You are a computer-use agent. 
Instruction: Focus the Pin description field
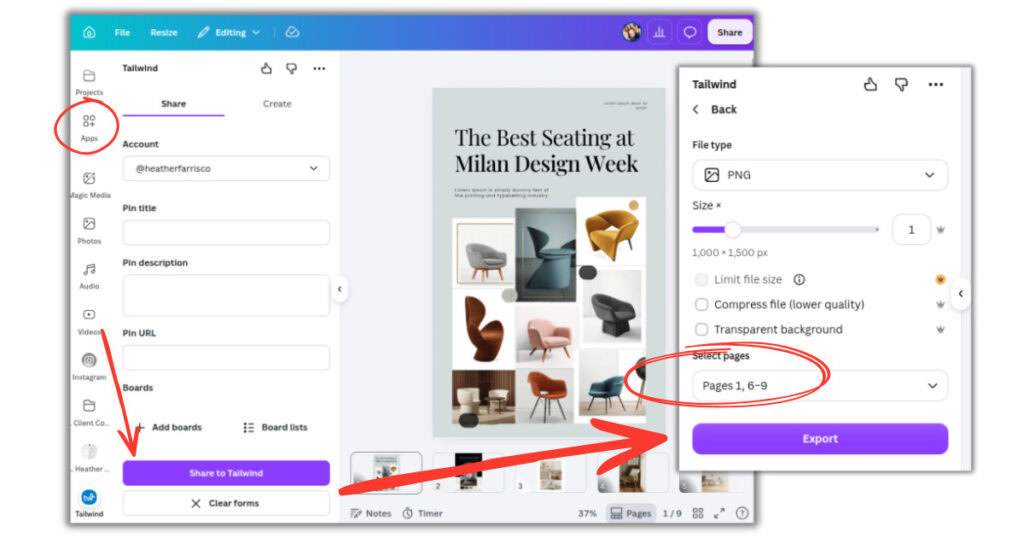tap(226, 295)
